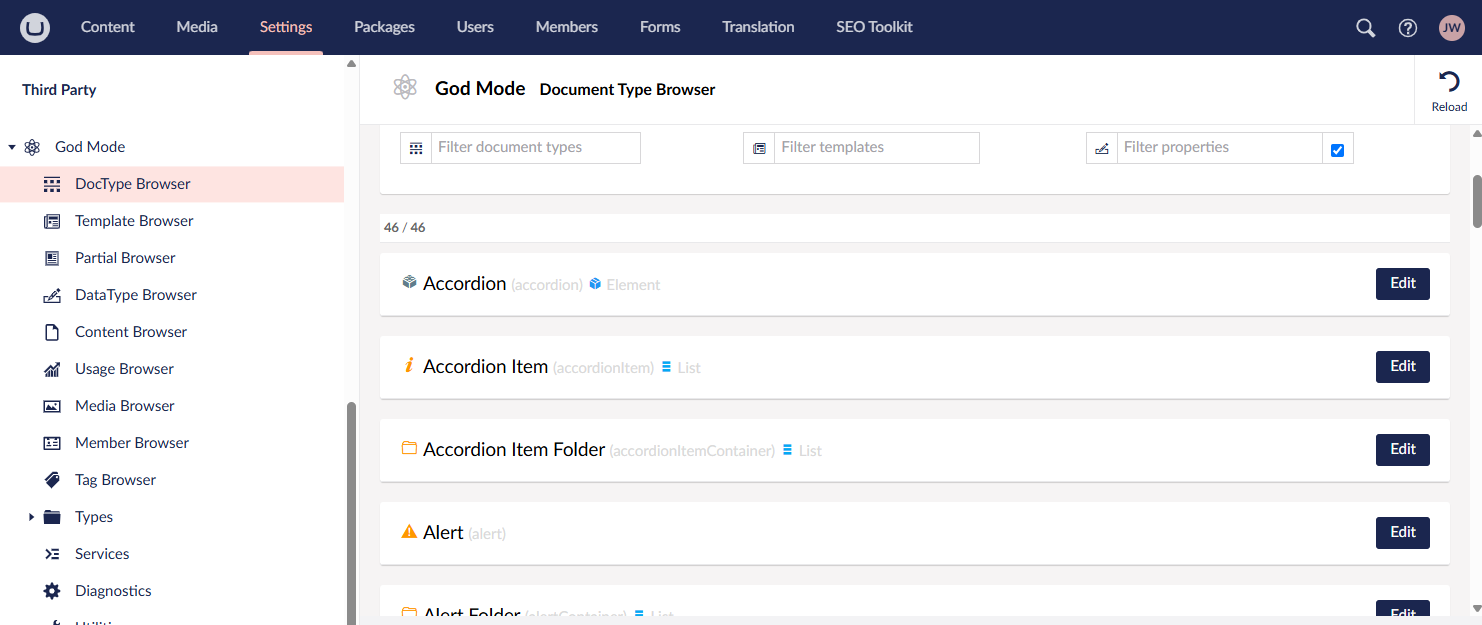Switch to the Content section

pyautogui.click(x=108, y=27)
